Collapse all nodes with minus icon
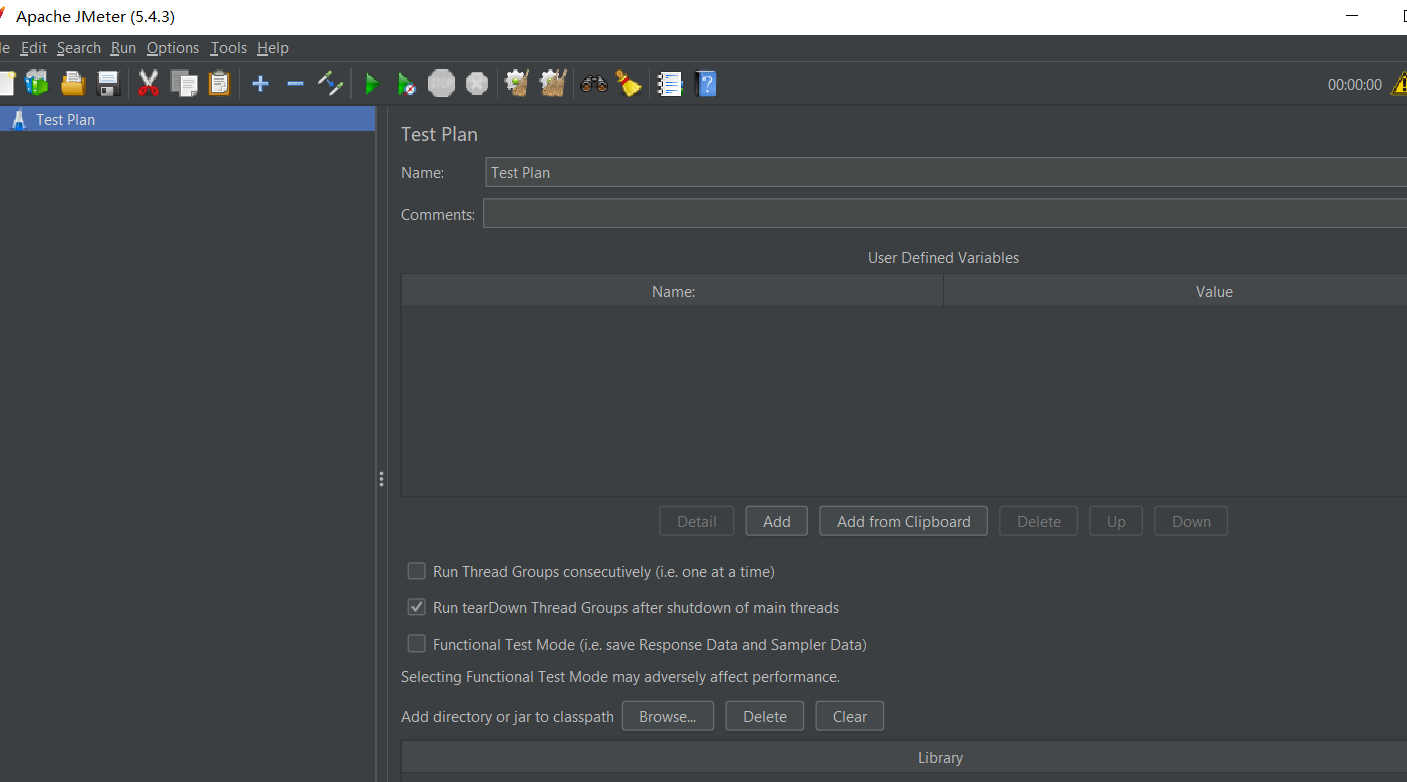Viewport: 1407px width, 782px height. (x=295, y=84)
